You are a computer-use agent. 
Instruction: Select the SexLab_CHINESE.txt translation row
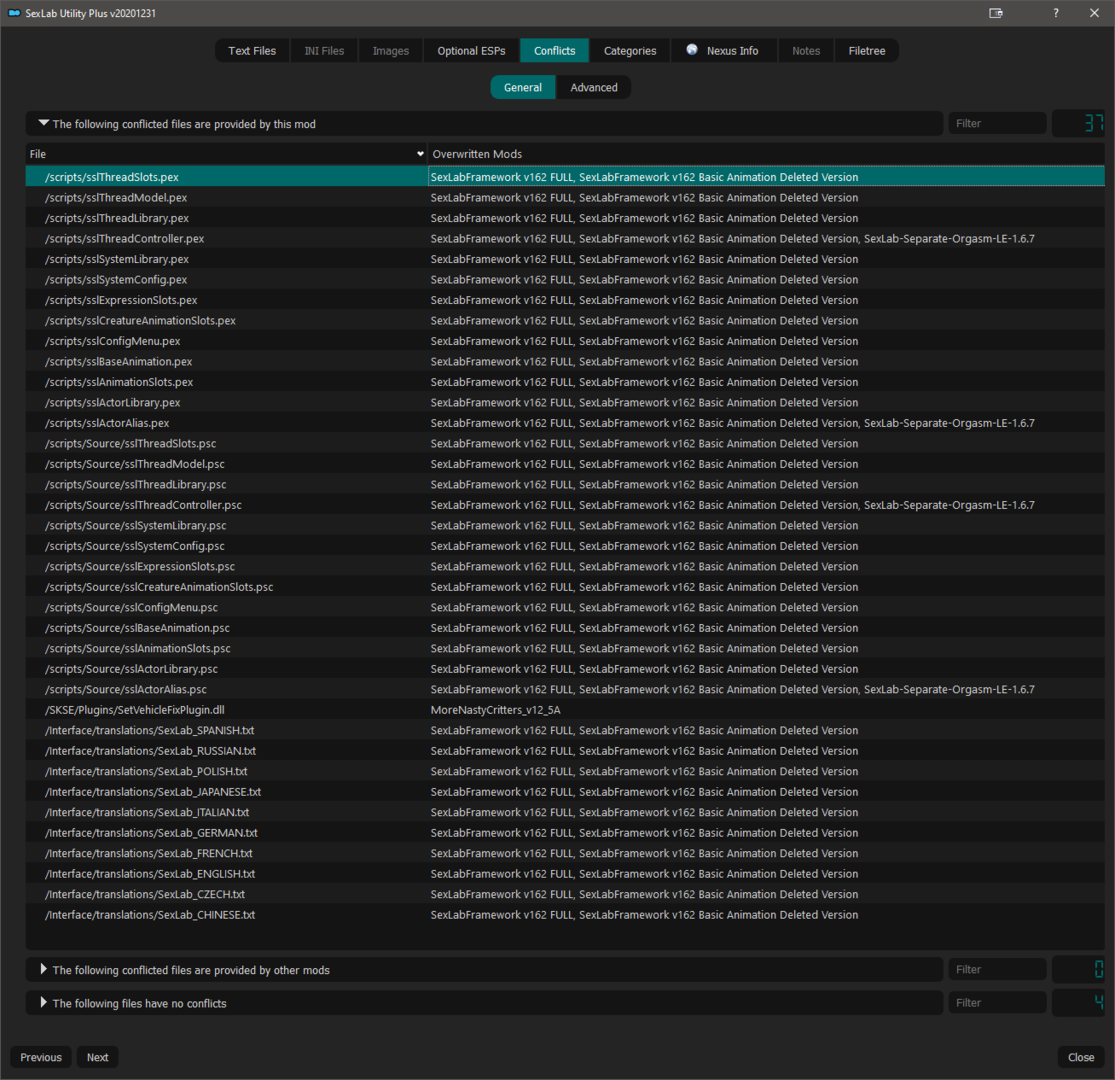(565, 914)
